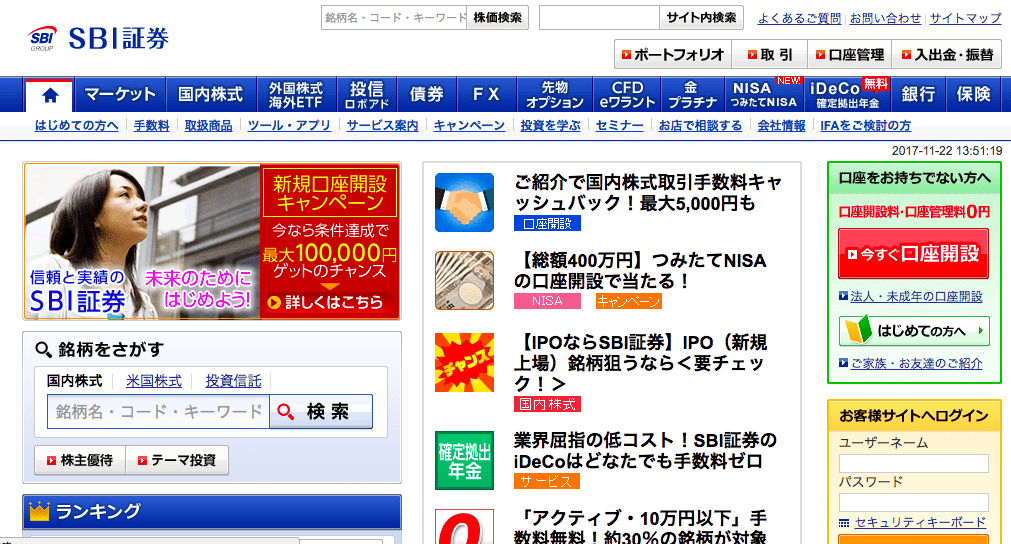The image size is (1011, 544).
Task: Click the green 確定拠出年金 icon
Action: pyautogui.click(x=464, y=460)
